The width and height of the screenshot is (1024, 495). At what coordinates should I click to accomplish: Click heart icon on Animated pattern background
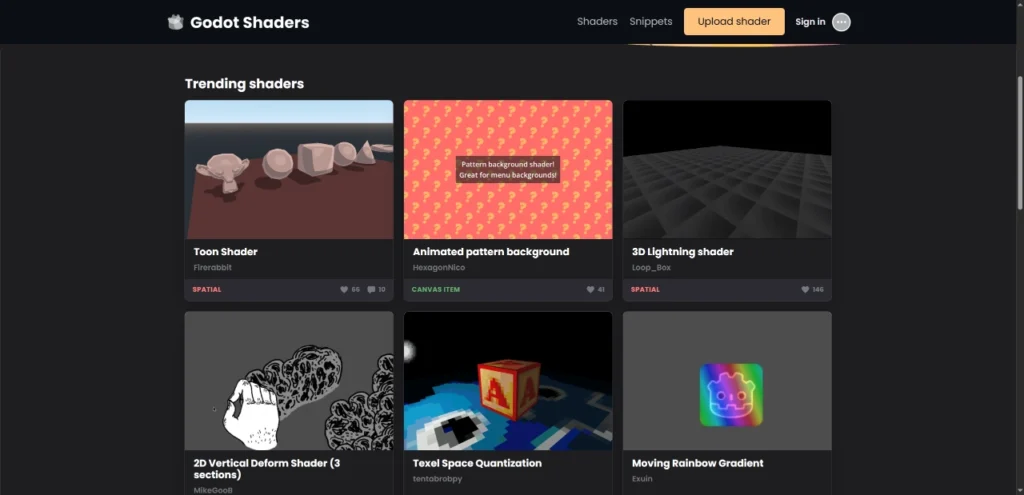[590, 289]
